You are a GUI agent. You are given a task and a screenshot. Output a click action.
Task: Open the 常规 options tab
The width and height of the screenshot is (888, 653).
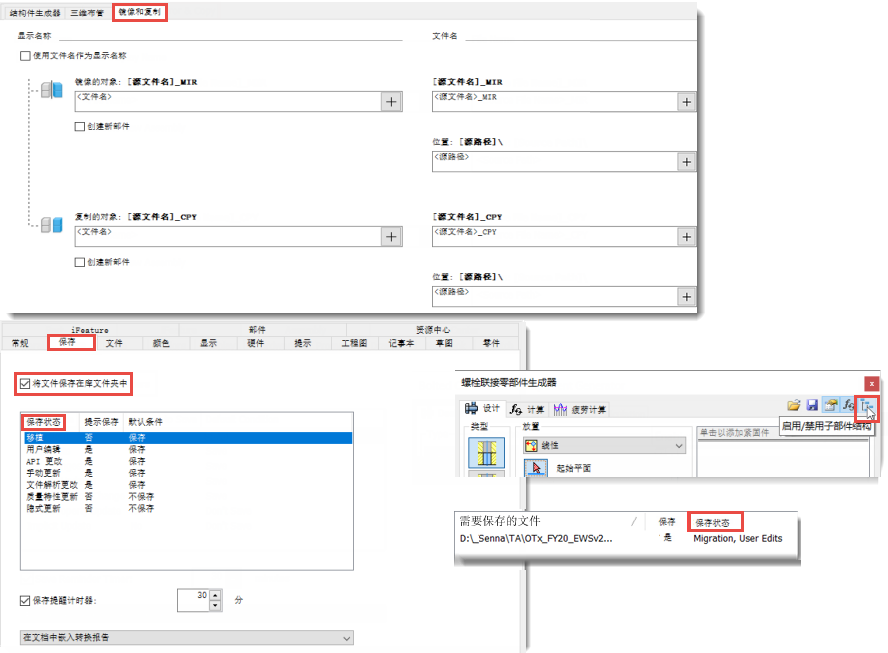pyautogui.click(x=20, y=343)
